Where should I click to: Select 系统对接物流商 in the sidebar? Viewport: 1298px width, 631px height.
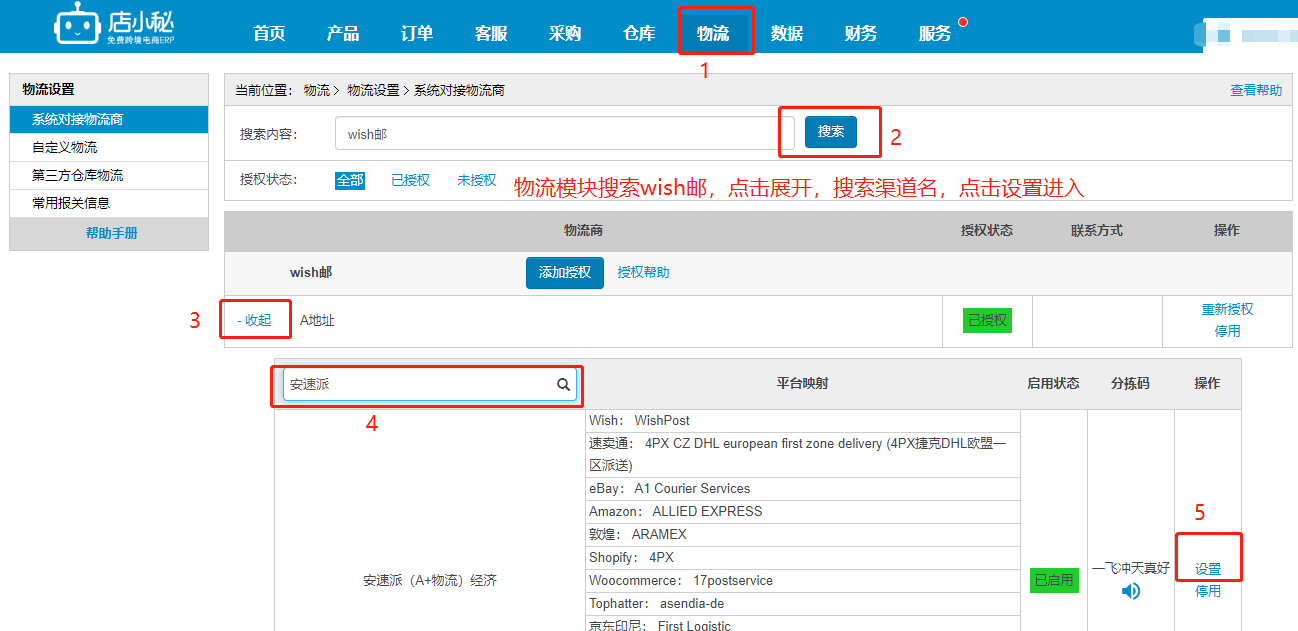pyautogui.click(x=109, y=119)
